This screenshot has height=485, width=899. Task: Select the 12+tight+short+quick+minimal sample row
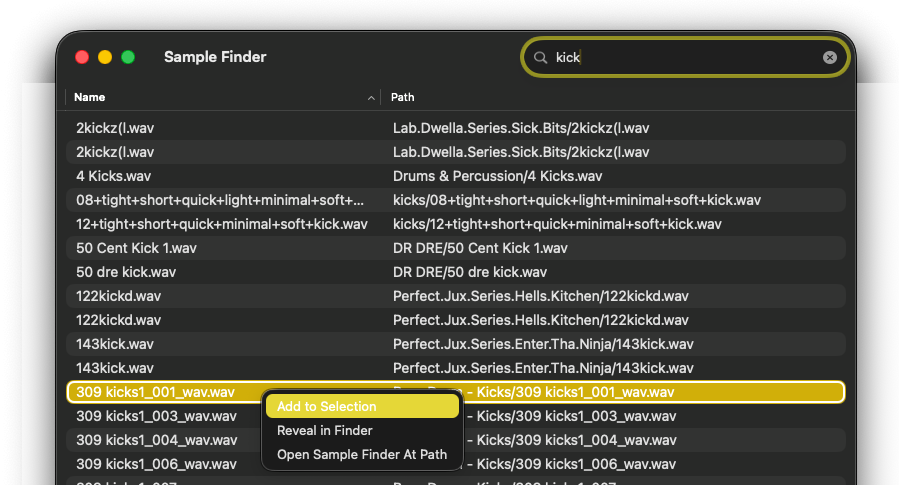[x=455, y=224]
